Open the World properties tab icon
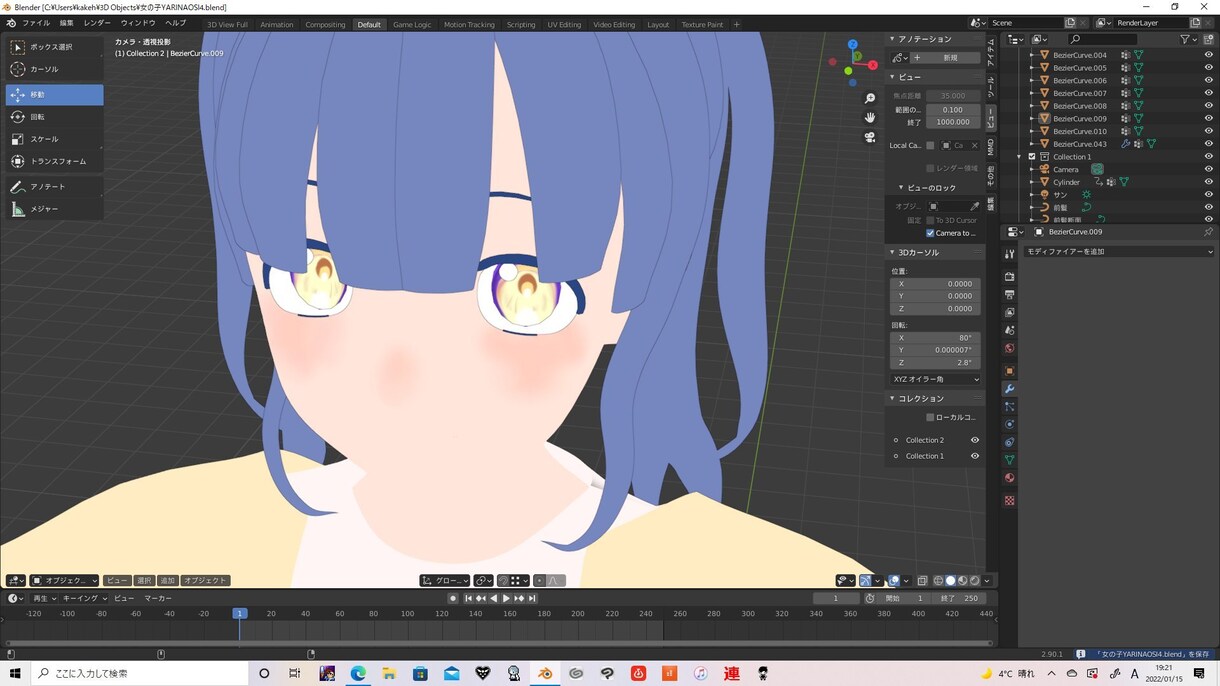The height and width of the screenshot is (686, 1220). point(1009,348)
